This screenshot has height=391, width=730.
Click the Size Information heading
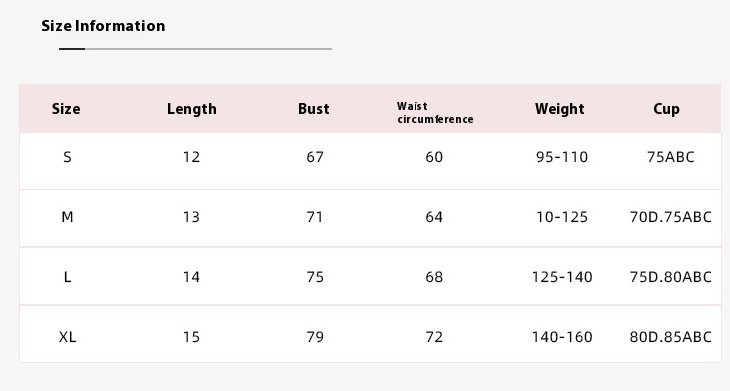[x=103, y=26]
